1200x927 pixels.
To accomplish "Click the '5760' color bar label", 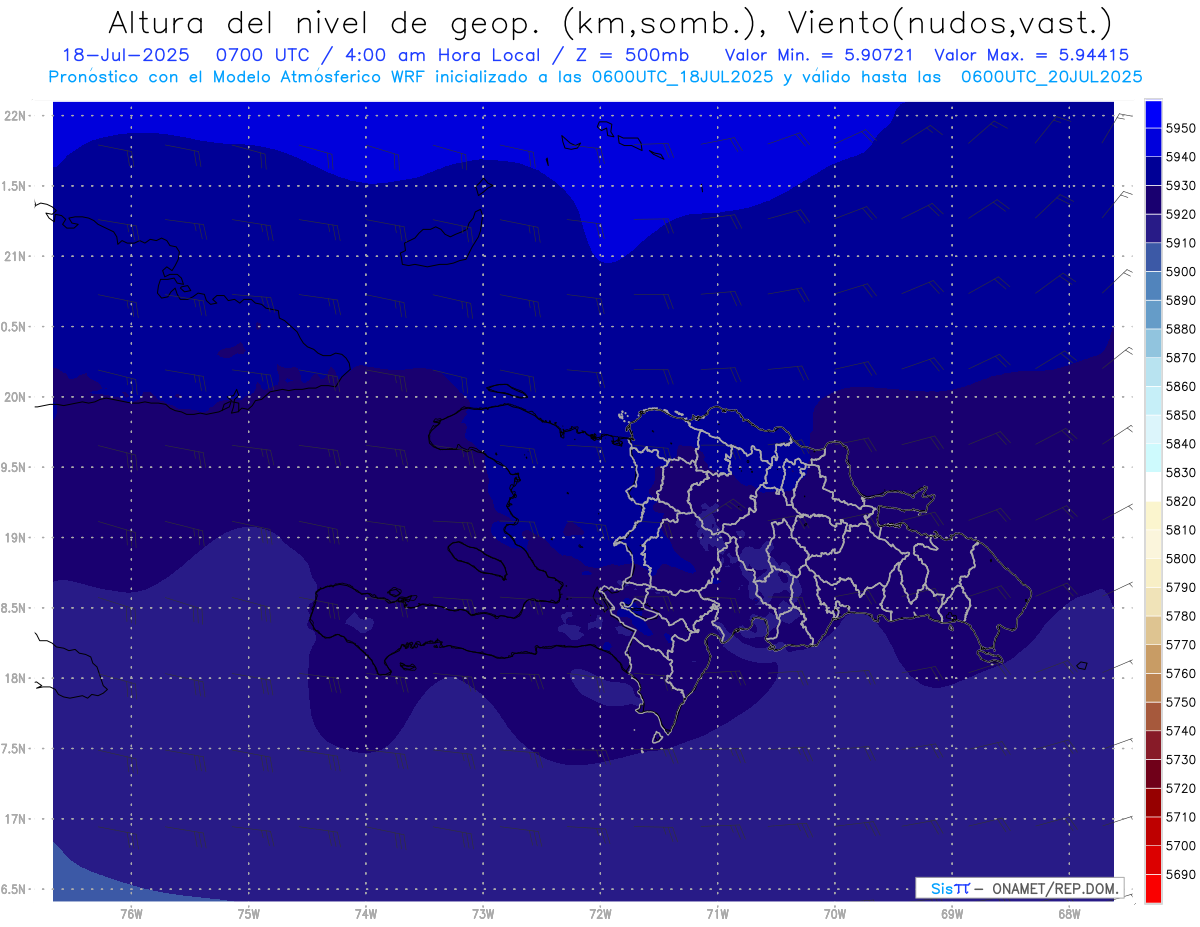I will 1180,674.
